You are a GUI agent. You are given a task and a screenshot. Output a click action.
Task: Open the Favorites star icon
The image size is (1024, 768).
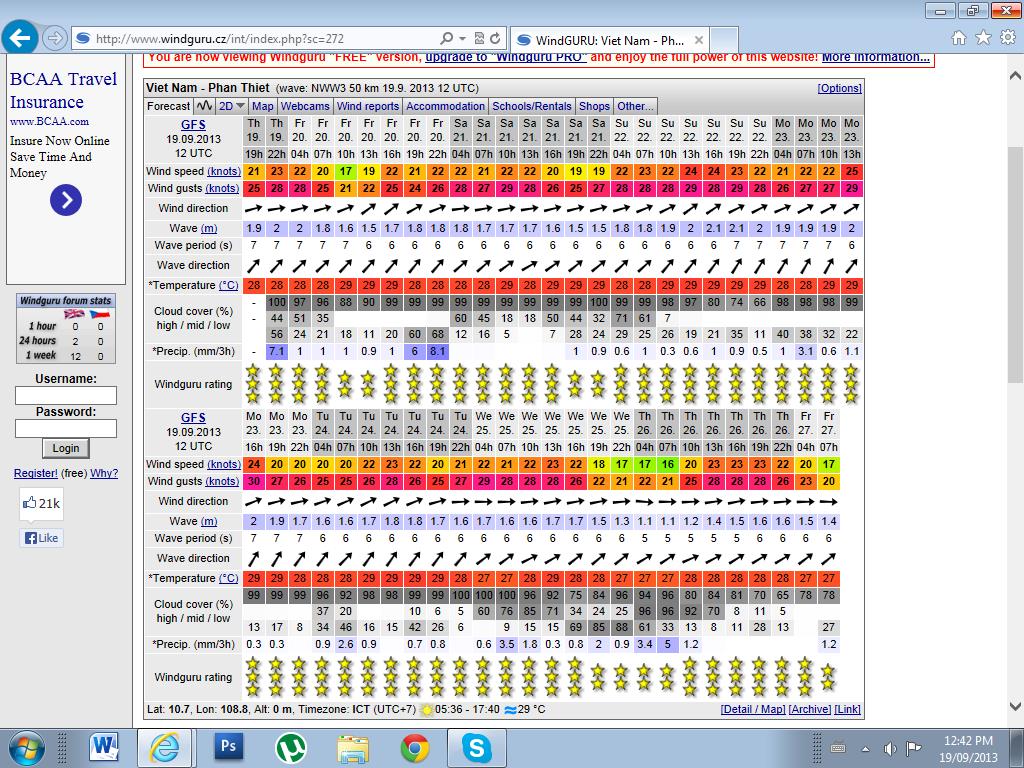click(x=983, y=38)
